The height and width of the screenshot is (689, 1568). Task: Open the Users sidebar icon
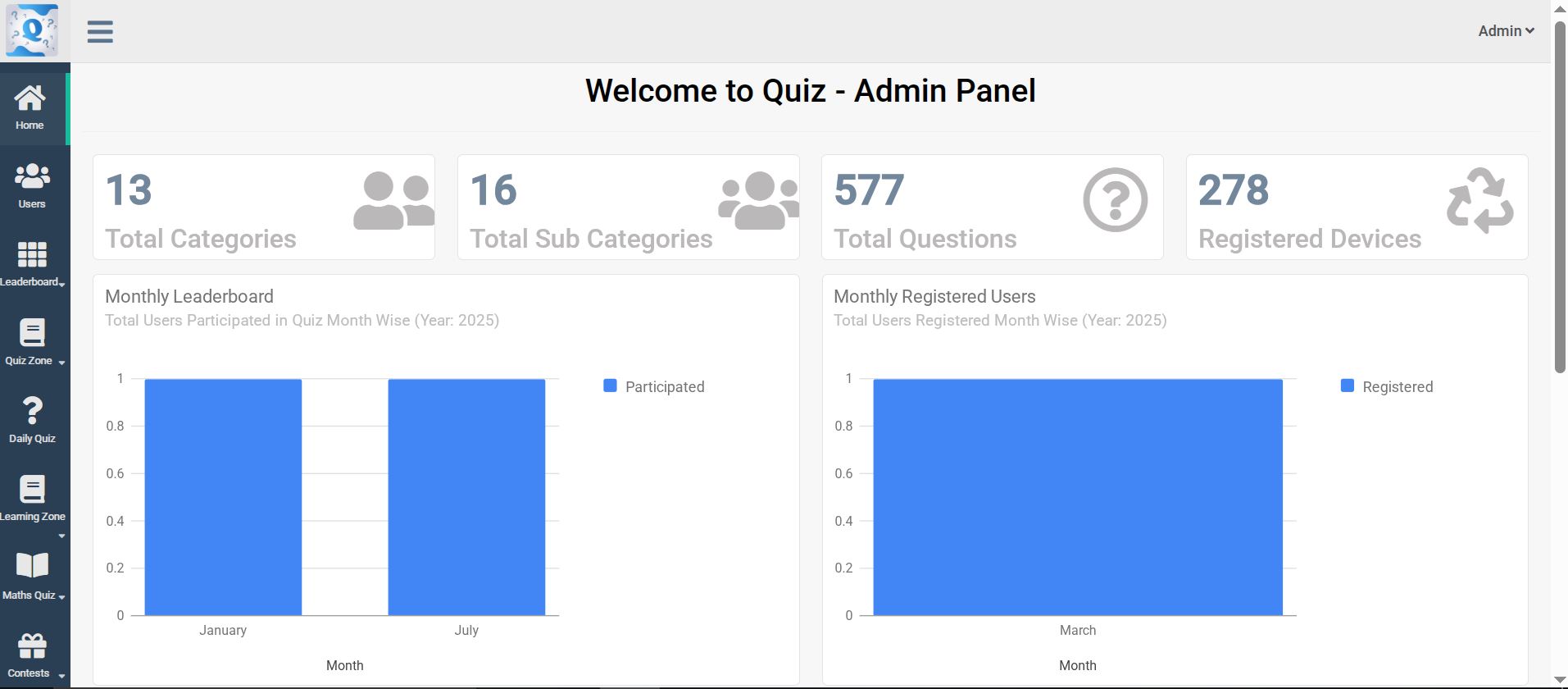32,186
